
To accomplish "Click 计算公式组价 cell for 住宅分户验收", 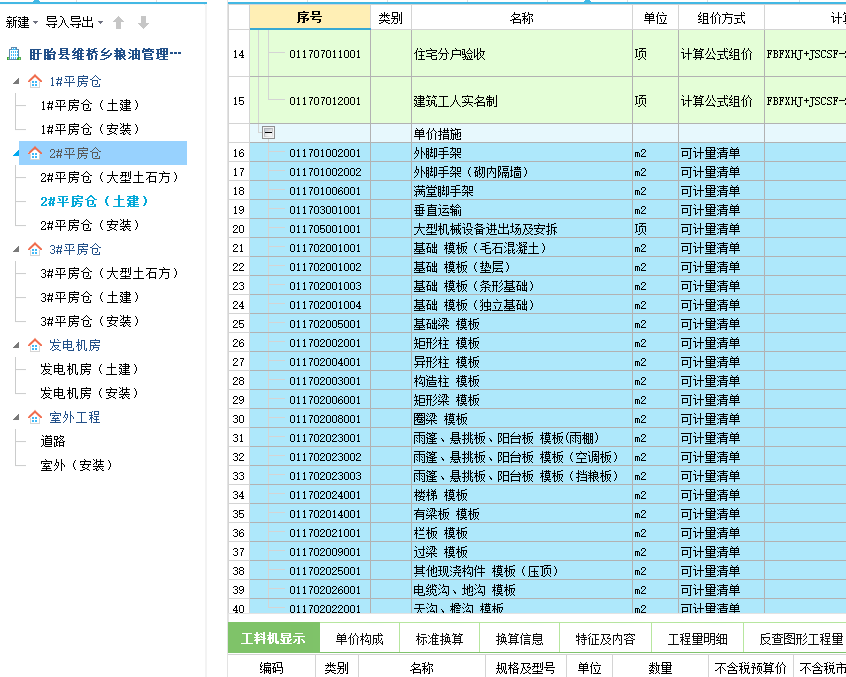I will (721, 54).
